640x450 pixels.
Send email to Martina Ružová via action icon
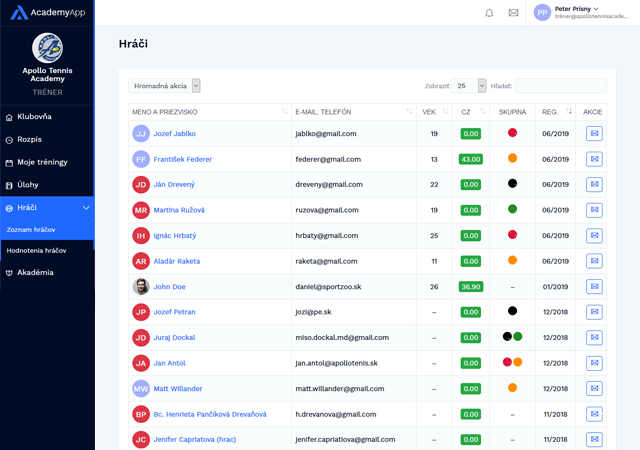click(594, 210)
